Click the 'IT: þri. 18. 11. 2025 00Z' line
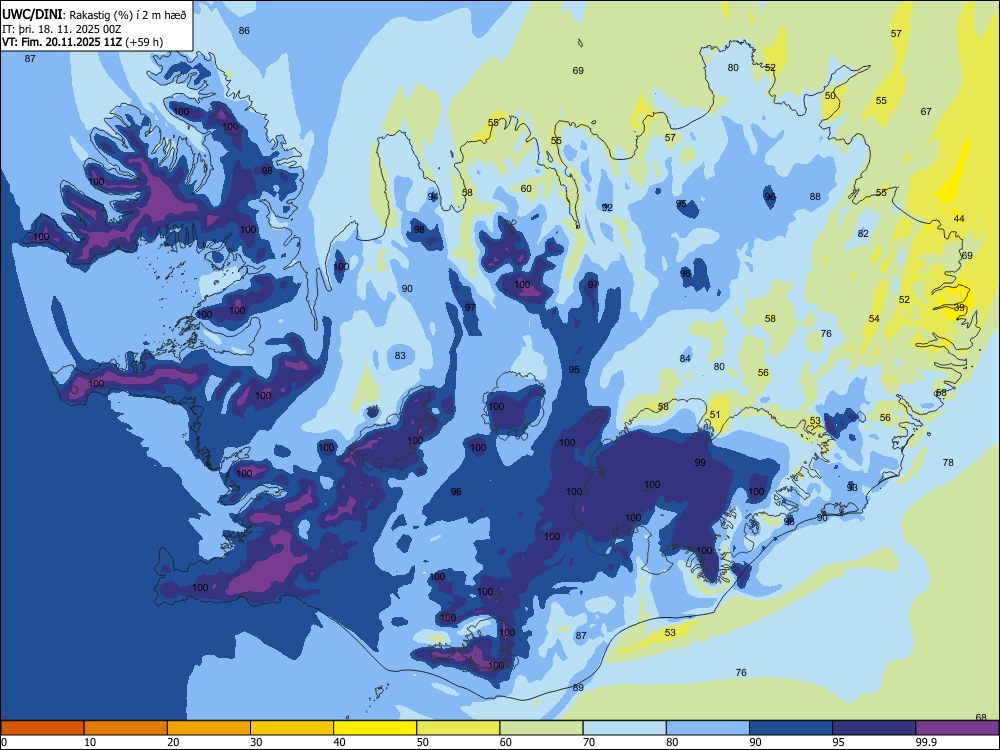The width and height of the screenshot is (1000, 750). click(62, 29)
